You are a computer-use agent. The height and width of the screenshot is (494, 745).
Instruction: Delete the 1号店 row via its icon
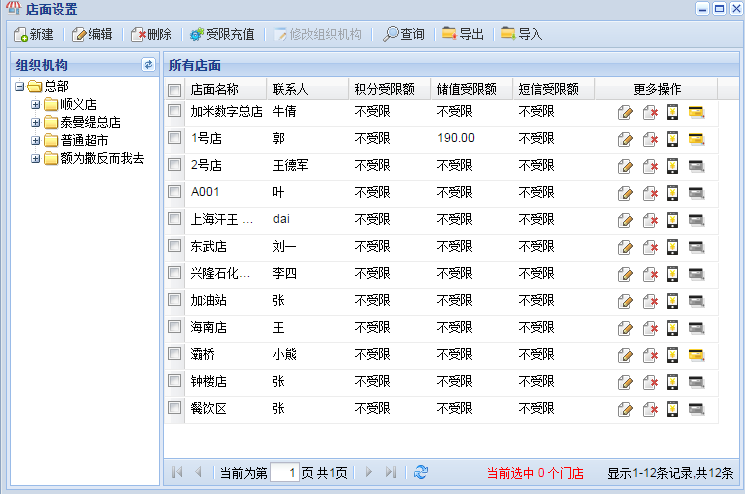(x=650, y=140)
